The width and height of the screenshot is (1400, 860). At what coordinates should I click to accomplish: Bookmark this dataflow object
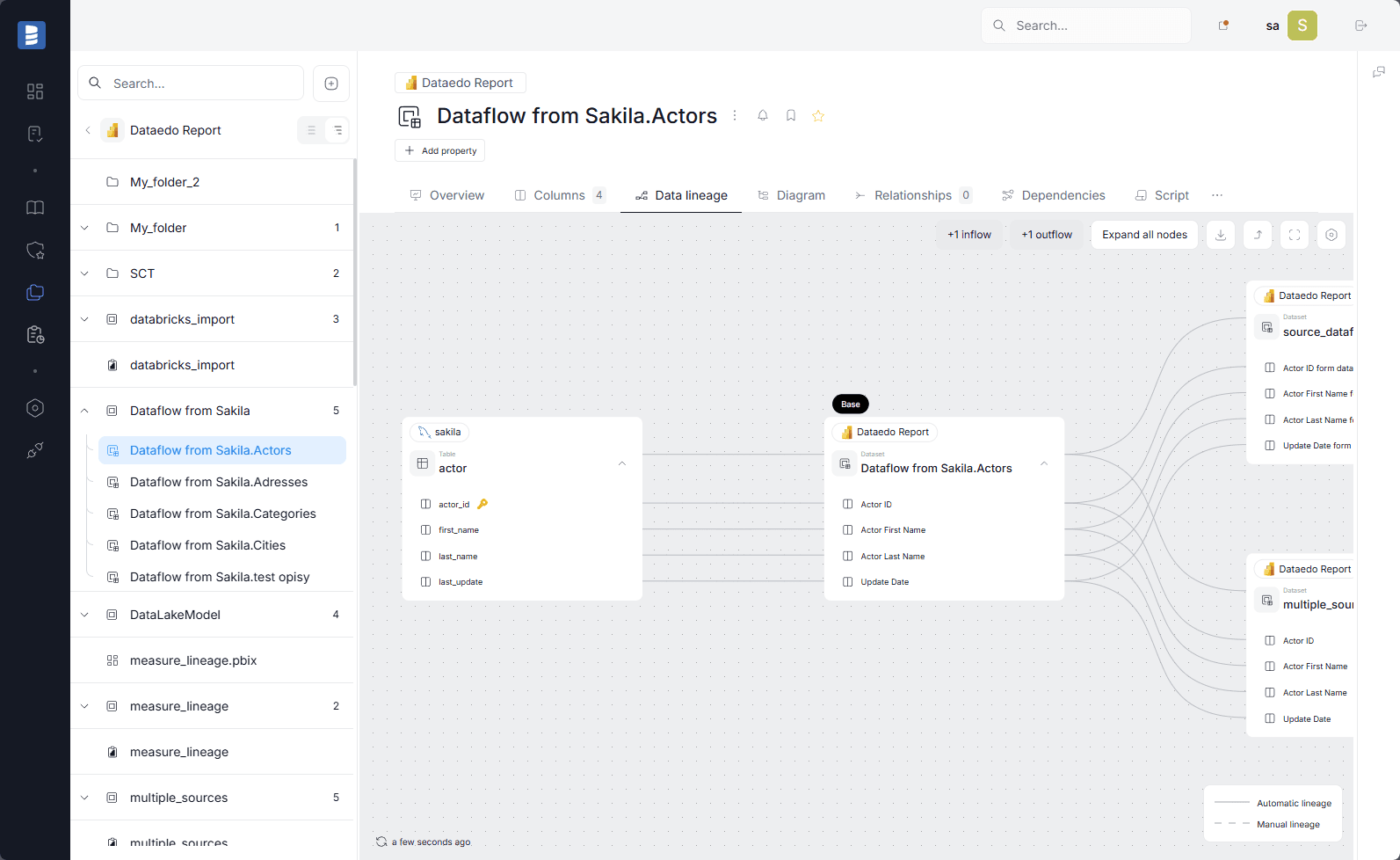(791, 115)
